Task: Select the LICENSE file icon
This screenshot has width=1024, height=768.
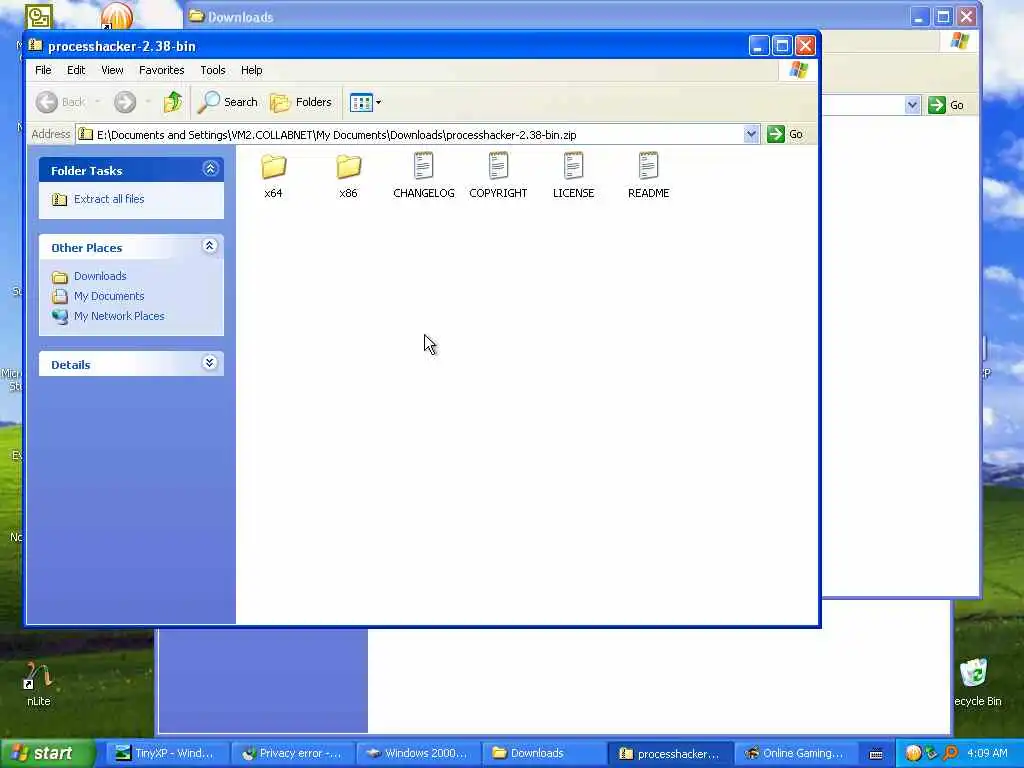Action: click(x=573, y=167)
